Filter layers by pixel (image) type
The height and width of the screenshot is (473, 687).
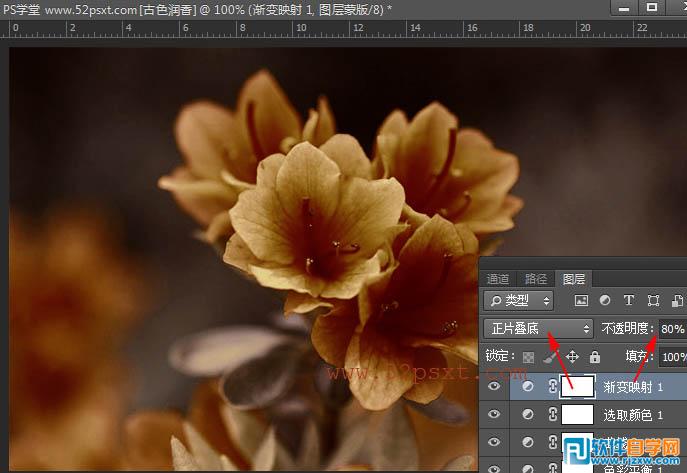(580, 300)
